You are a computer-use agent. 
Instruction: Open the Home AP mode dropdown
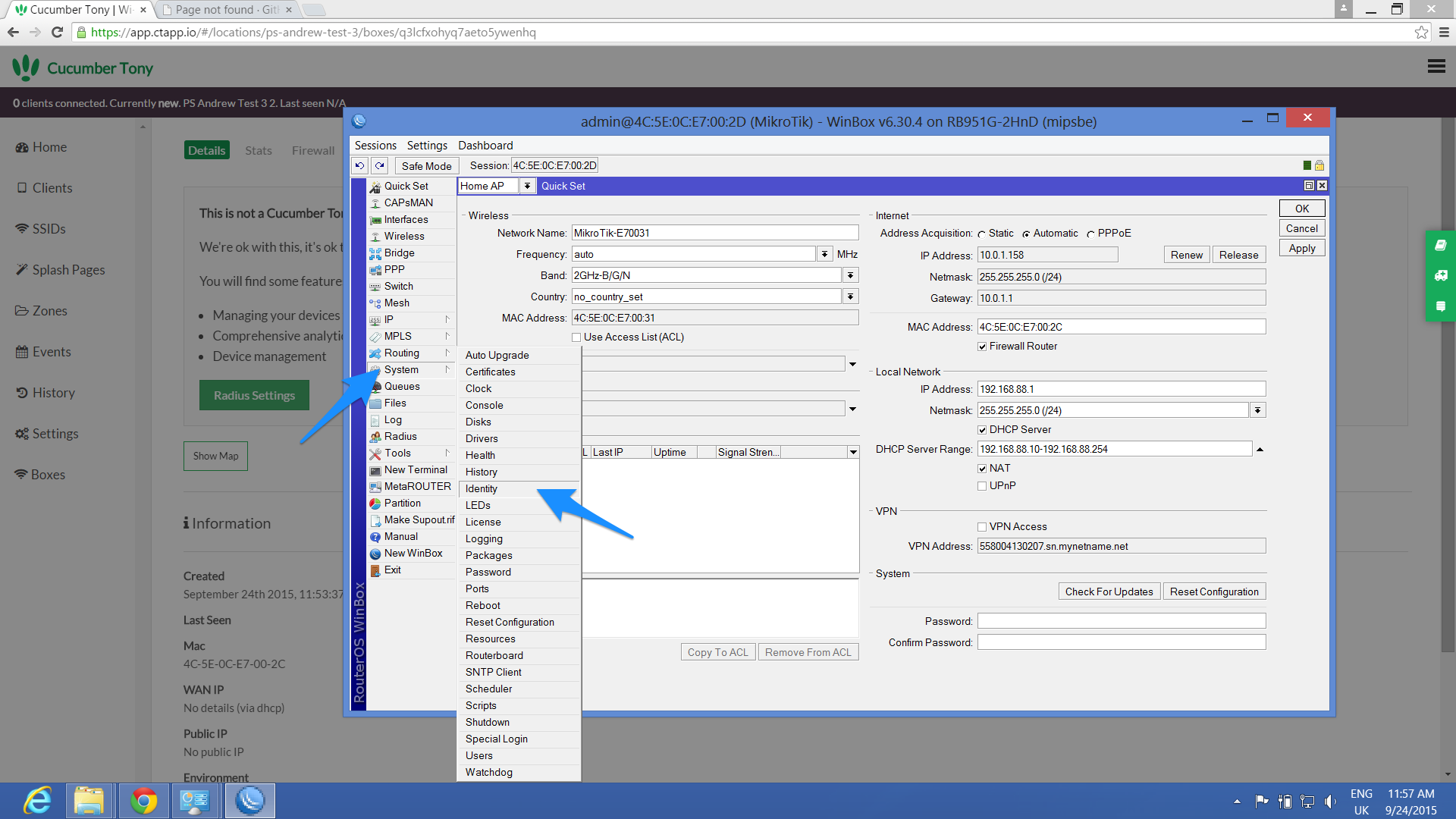[x=527, y=186]
